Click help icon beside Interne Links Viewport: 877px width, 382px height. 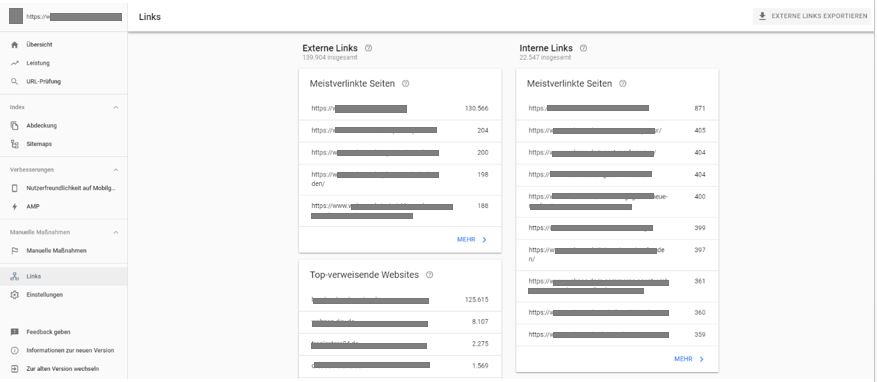point(583,48)
